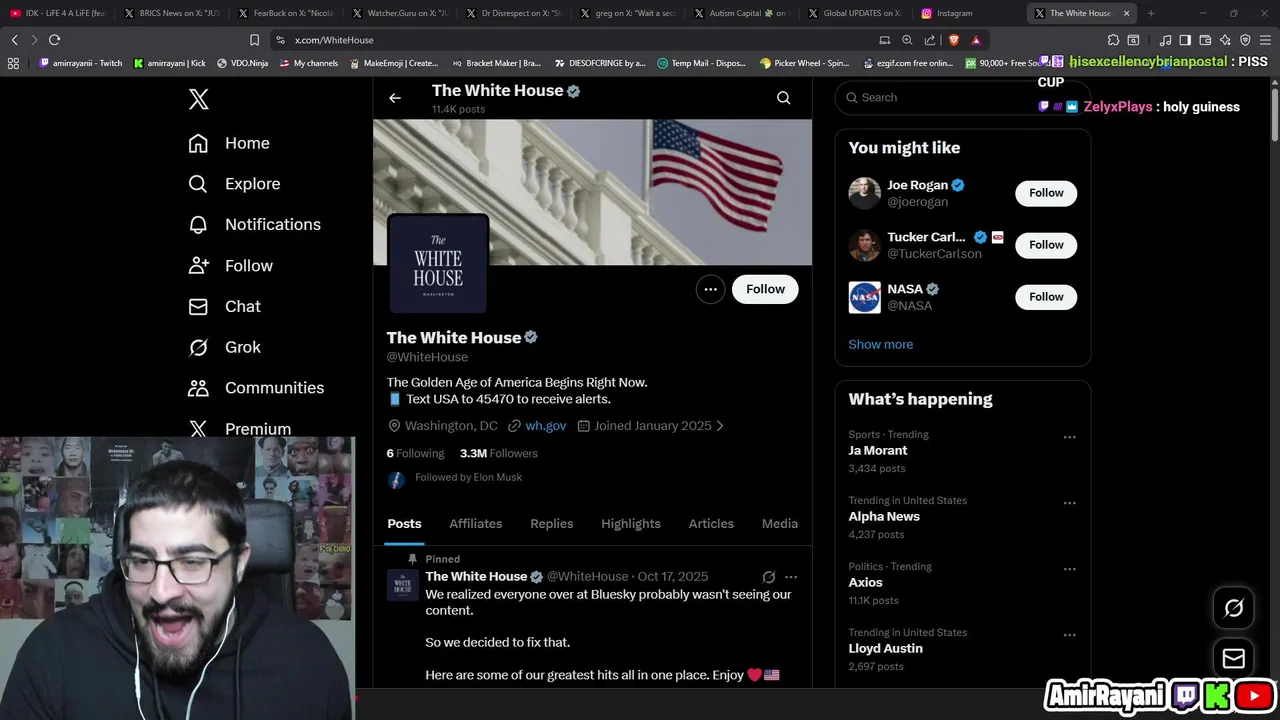Image resolution: width=1280 pixels, height=720 pixels.
Task: Open Home from X sidebar
Action: 229,143
